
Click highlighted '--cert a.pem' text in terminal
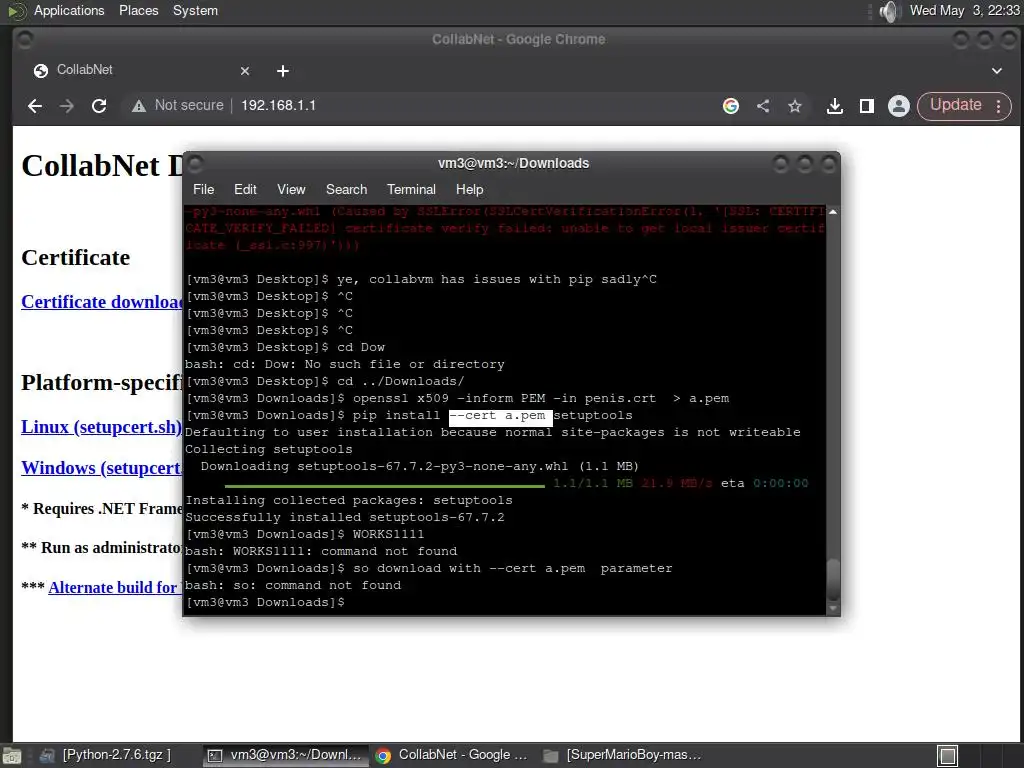500,416
